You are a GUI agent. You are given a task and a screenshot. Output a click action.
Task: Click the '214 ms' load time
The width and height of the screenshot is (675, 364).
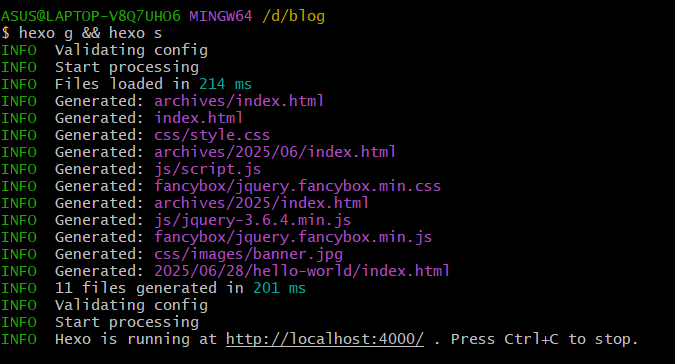tap(225, 84)
